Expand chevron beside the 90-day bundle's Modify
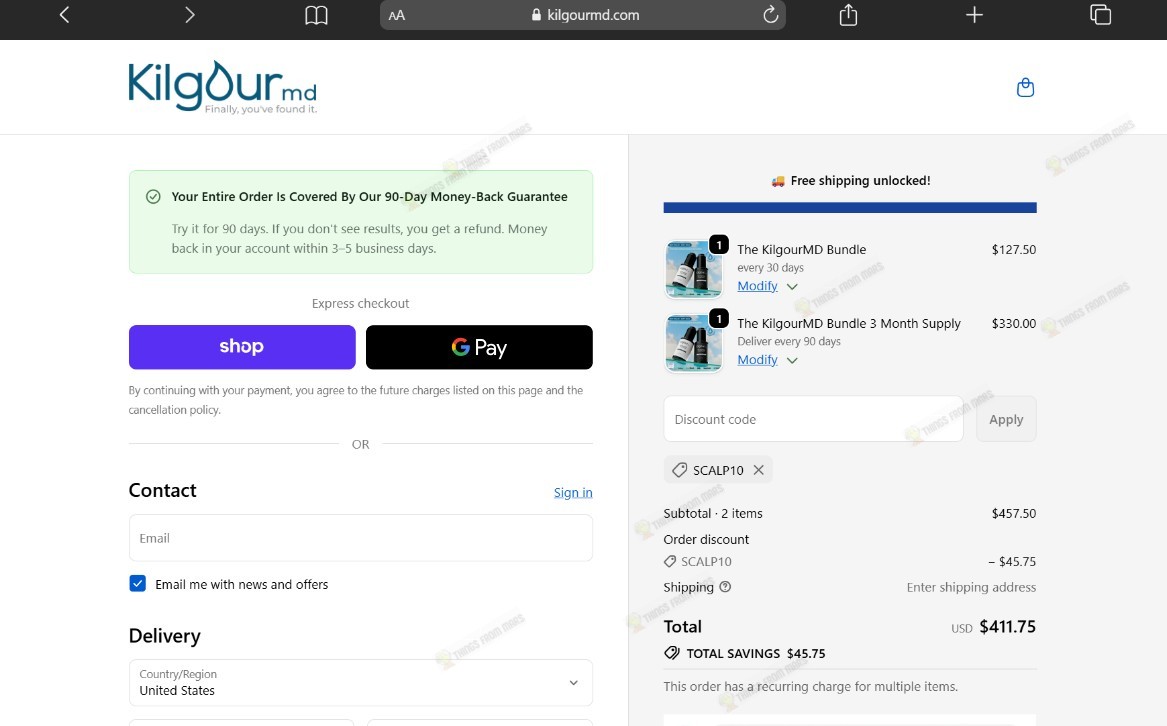 [x=792, y=360]
